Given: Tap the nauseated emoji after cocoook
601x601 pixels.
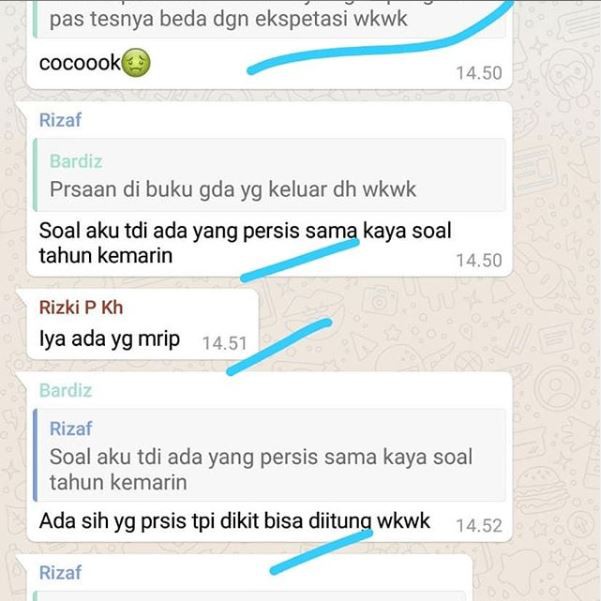Looking at the screenshot, I should coord(136,62).
